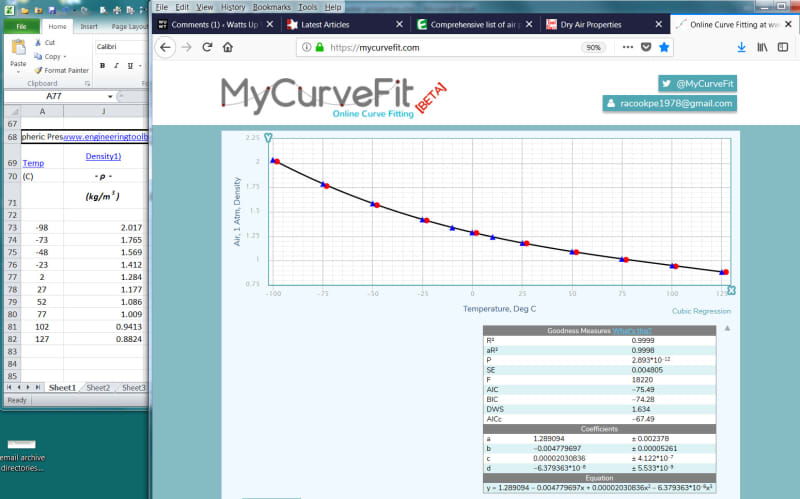Go back with Firefox back arrow
Screen dimensions: 800x499
pyautogui.click(x=165, y=47)
